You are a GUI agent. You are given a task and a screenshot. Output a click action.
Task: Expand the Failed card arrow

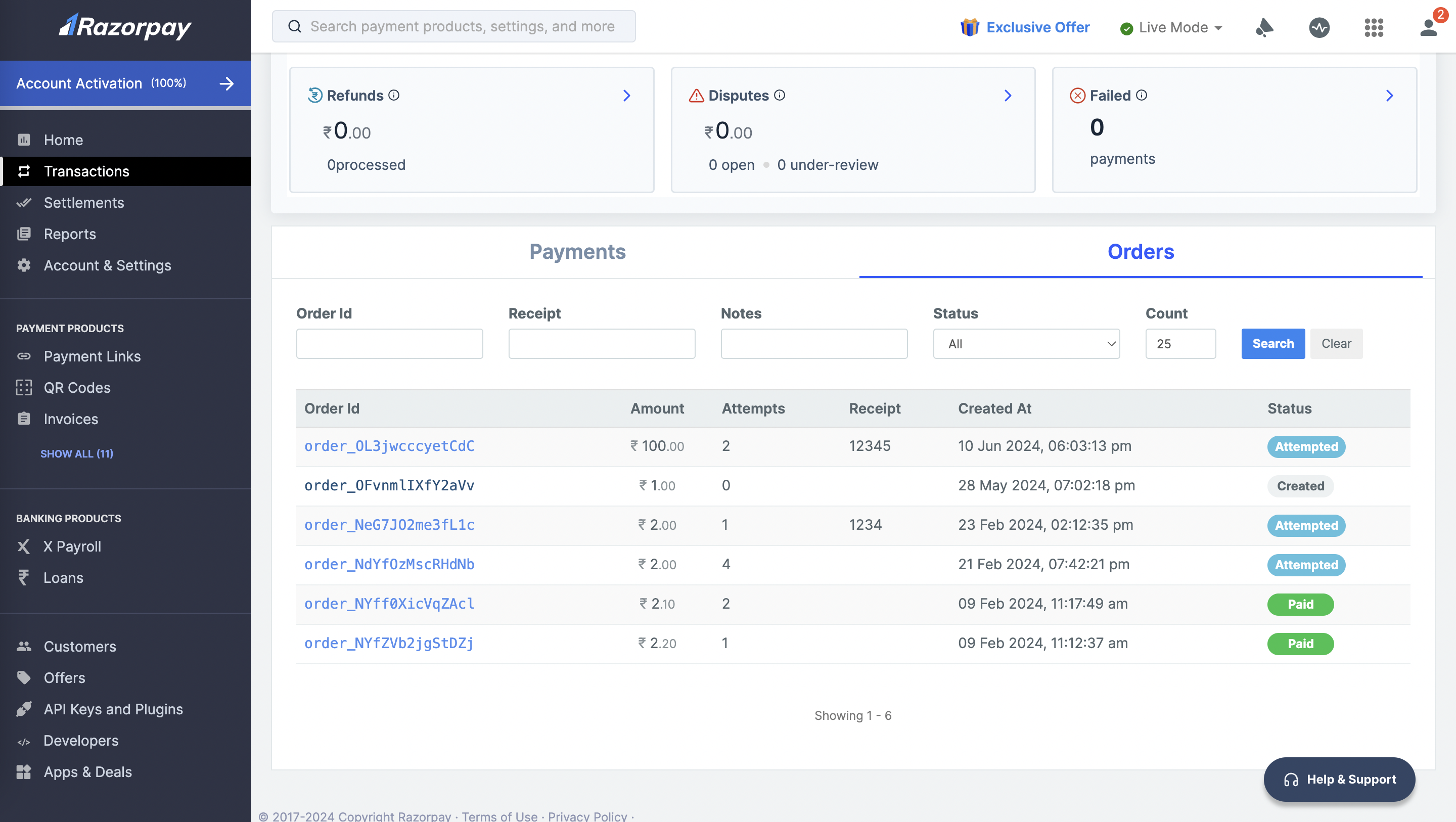click(1390, 96)
